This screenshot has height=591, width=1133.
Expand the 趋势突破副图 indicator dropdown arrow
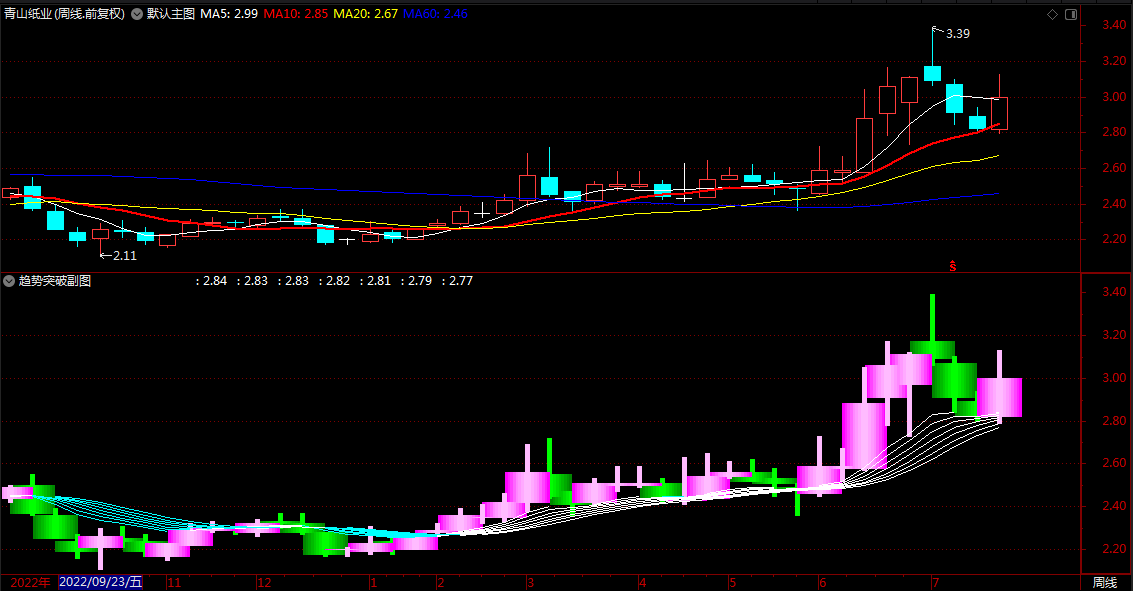9,281
